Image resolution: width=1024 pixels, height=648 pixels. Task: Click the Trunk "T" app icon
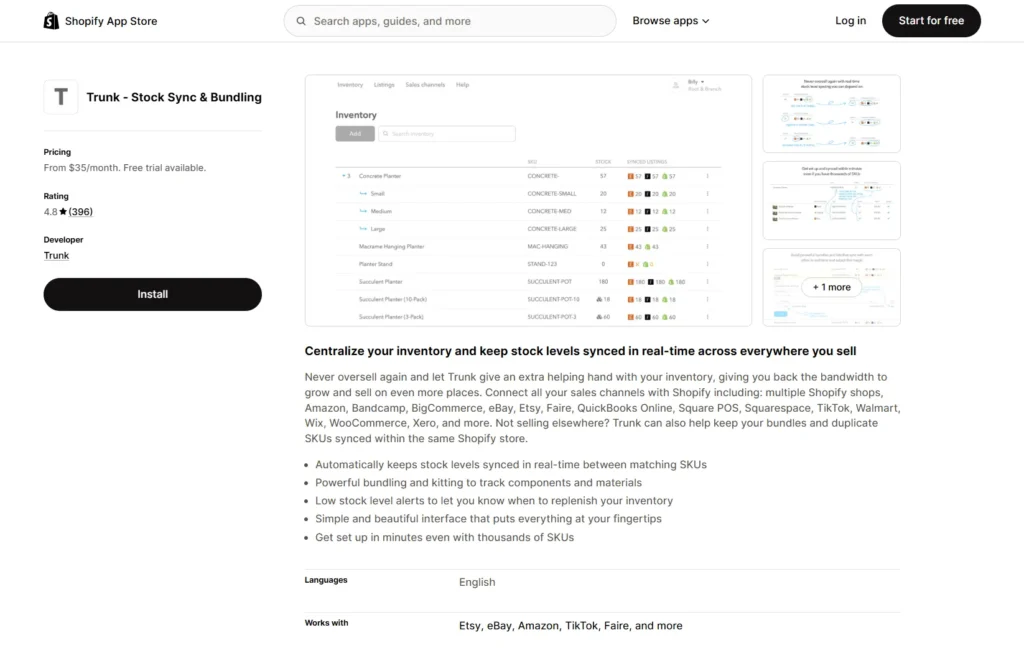[60, 97]
